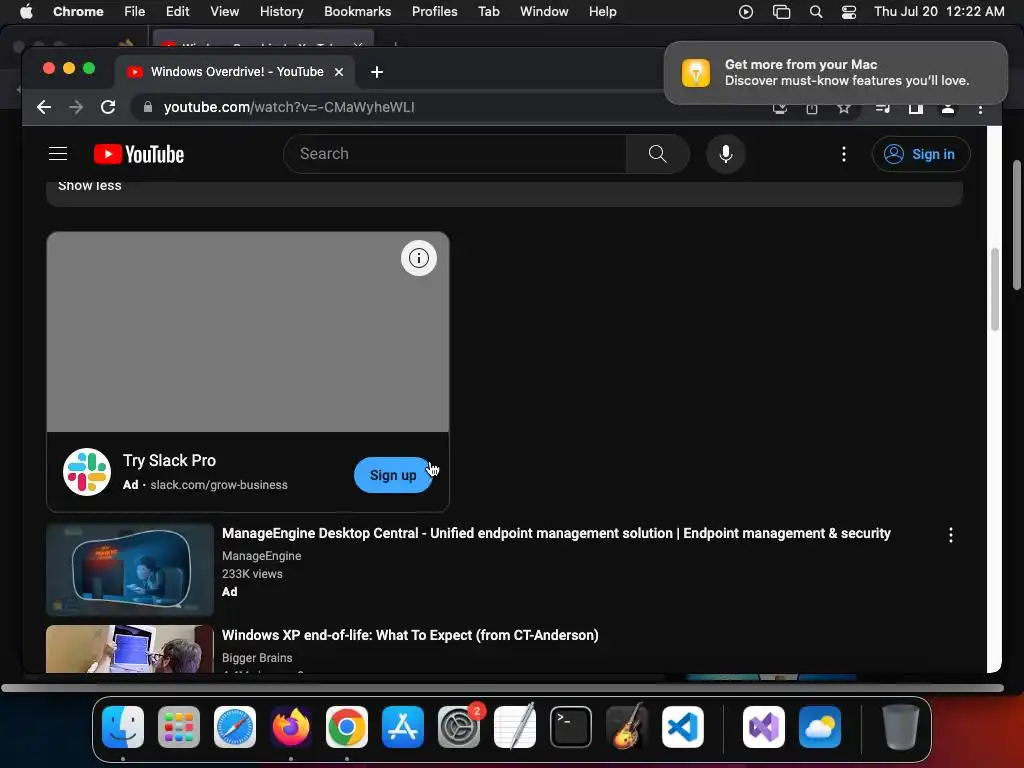The width and height of the screenshot is (1024, 768).
Task: Launch Safari from the Dock
Action: tap(235, 727)
